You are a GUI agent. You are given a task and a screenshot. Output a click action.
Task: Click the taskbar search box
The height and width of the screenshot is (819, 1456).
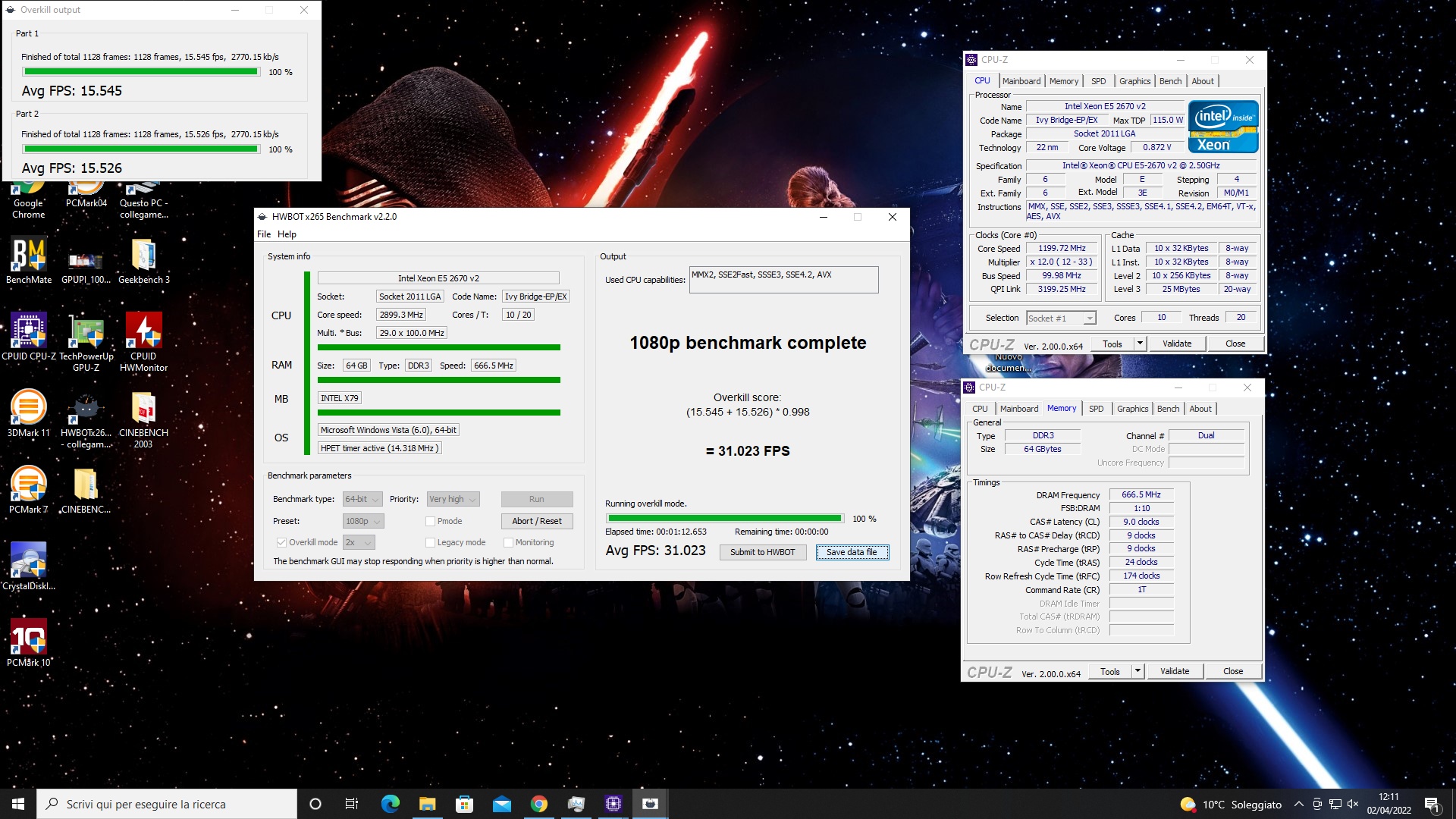(167, 804)
